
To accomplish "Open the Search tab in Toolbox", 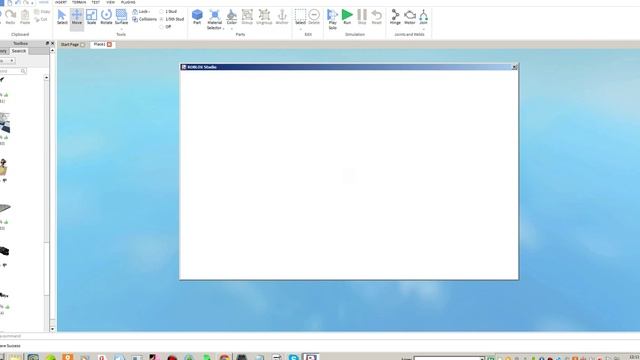I will click(x=18, y=51).
